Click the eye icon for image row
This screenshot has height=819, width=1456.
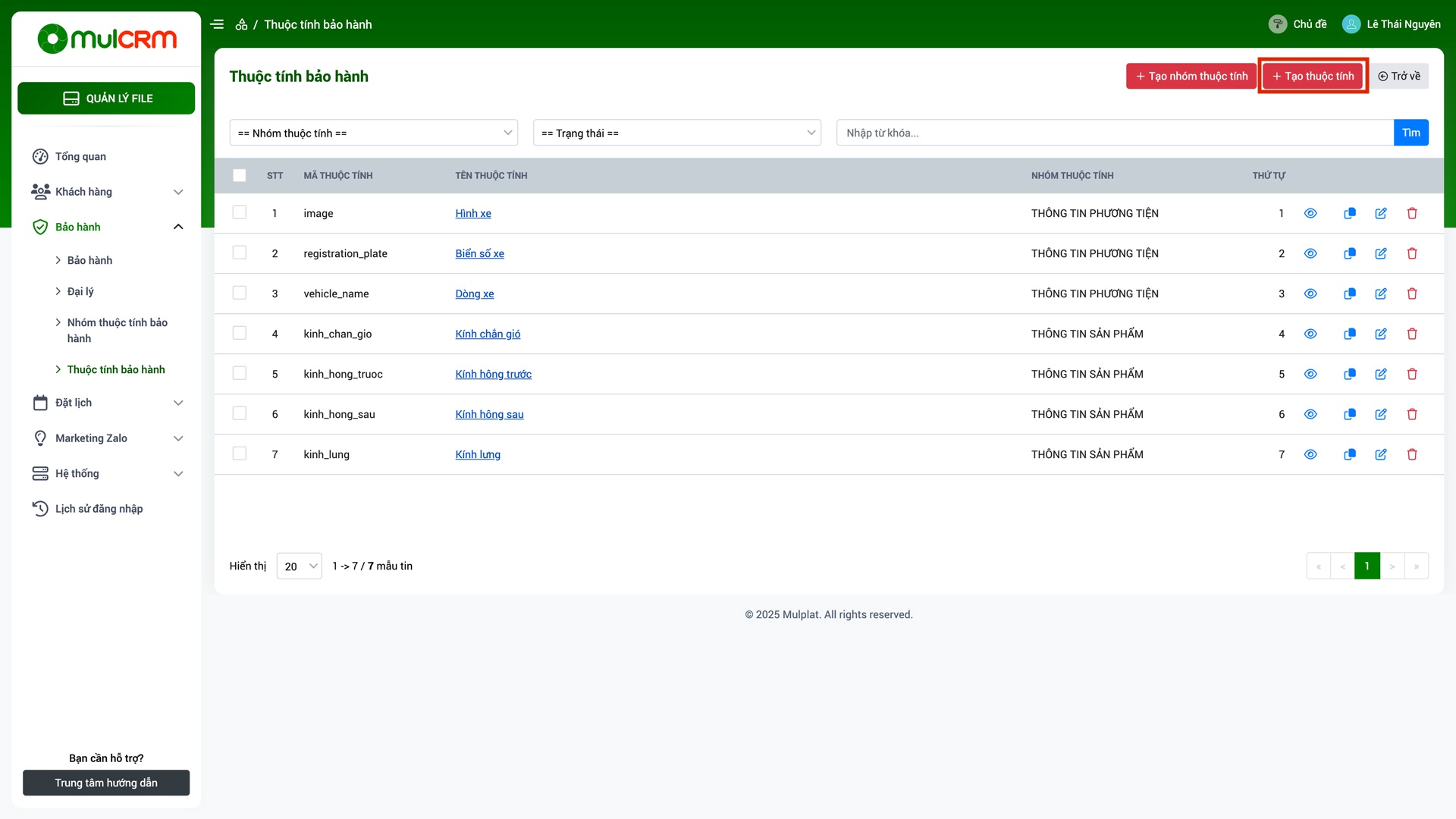click(1310, 213)
